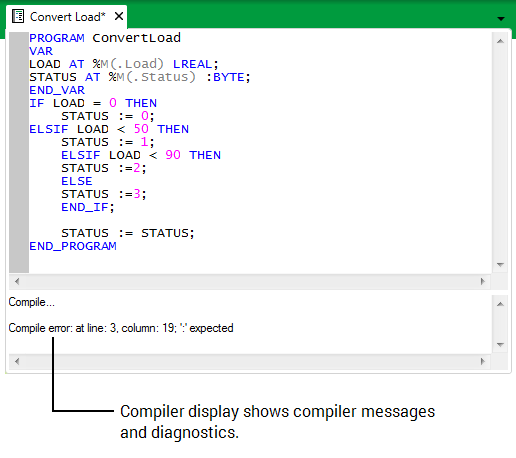Select the Convert Load* tab

[x=67, y=17]
